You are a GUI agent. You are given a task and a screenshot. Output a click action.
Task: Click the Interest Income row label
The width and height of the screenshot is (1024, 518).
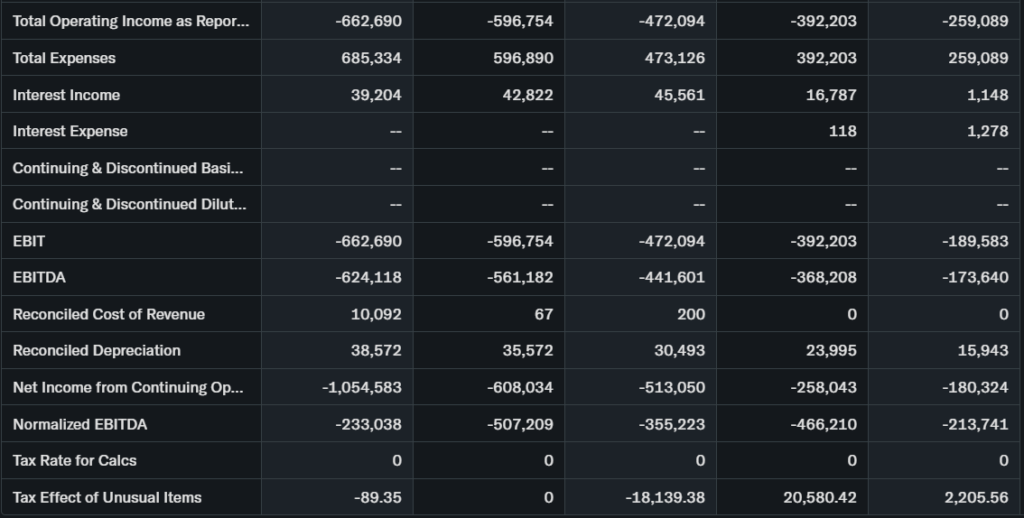coord(66,95)
